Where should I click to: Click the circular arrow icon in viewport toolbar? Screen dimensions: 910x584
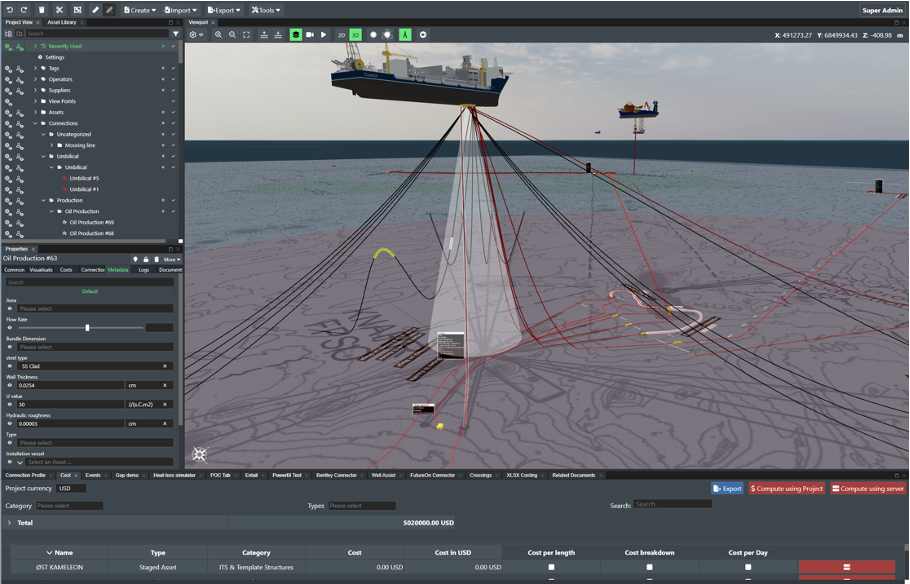click(x=423, y=35)
